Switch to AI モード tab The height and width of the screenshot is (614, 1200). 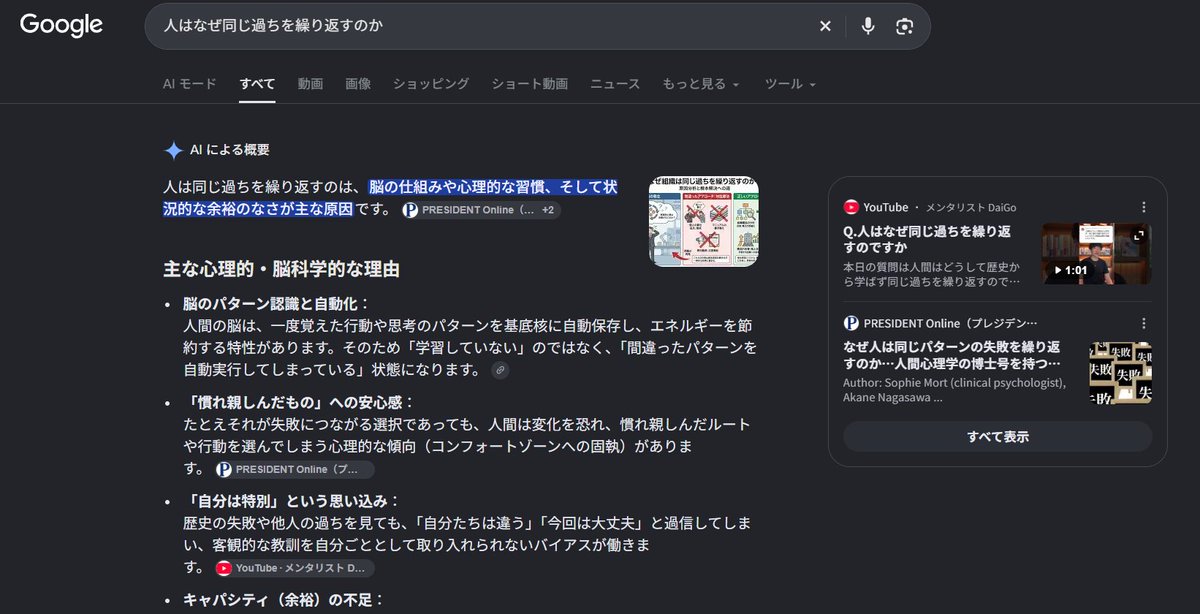click(x=189, y=84)
